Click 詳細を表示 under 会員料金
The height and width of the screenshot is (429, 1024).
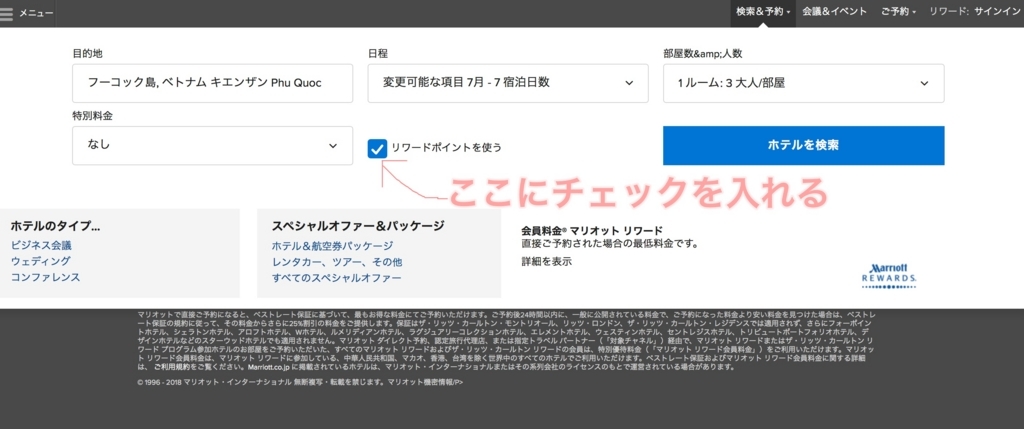(547, 261)
